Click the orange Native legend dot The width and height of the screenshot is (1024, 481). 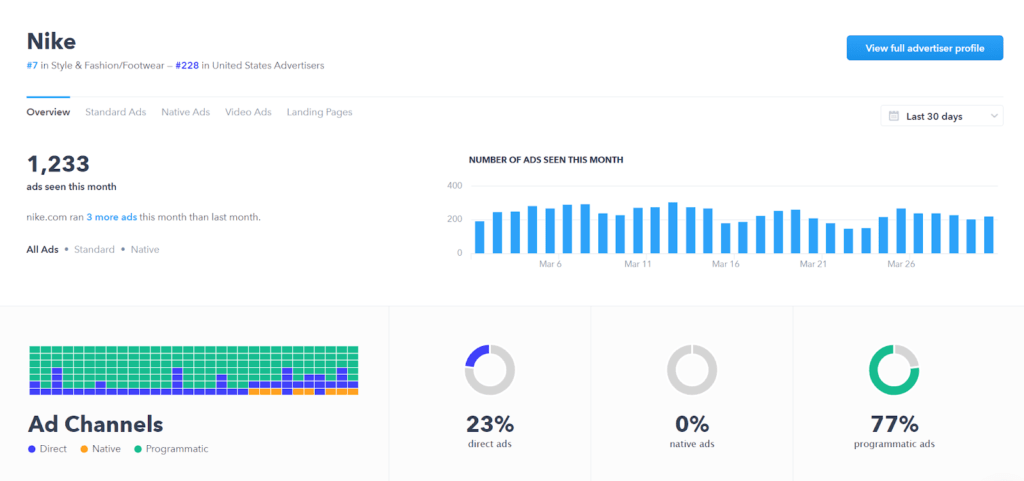tap(84, 449)
